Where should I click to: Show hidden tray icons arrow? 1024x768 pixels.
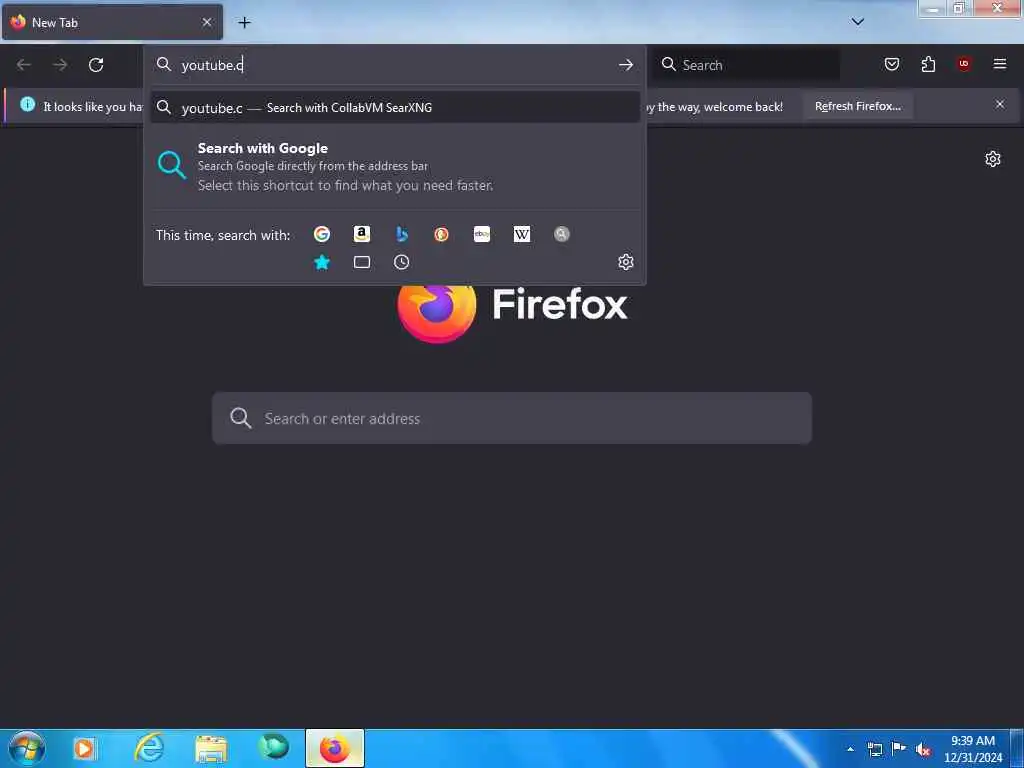(850, 749)
